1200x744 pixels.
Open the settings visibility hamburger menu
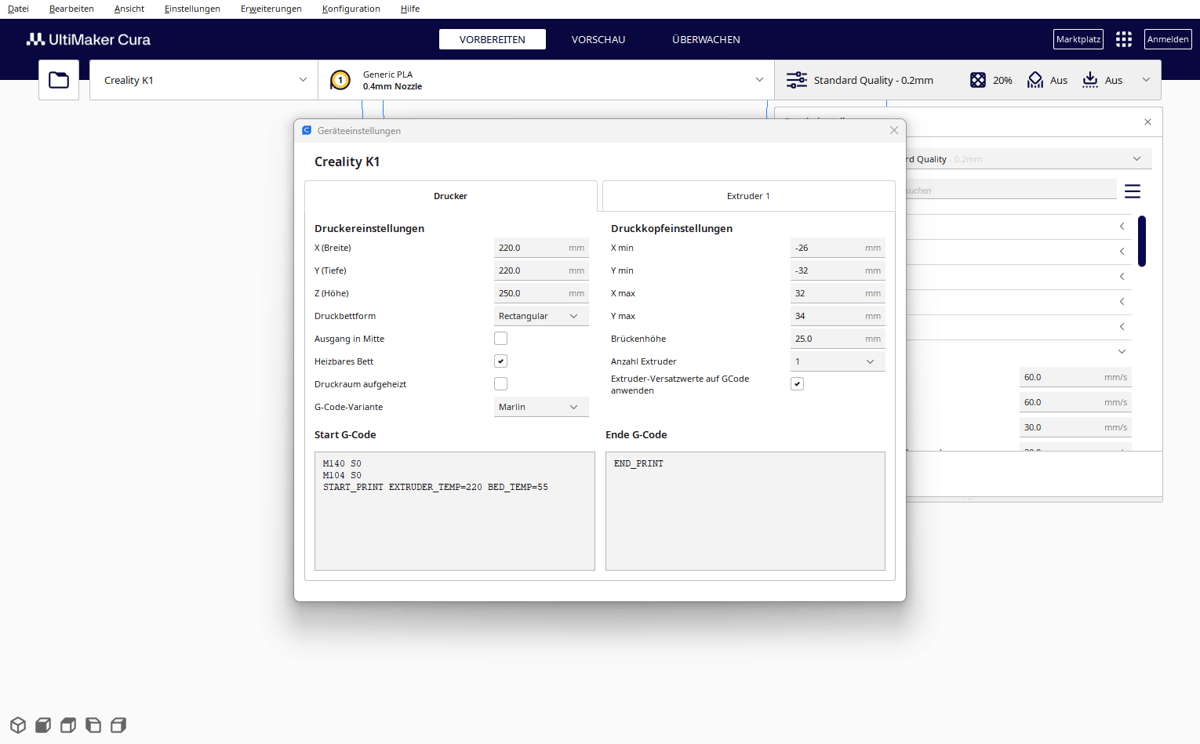pos(1132,191)
